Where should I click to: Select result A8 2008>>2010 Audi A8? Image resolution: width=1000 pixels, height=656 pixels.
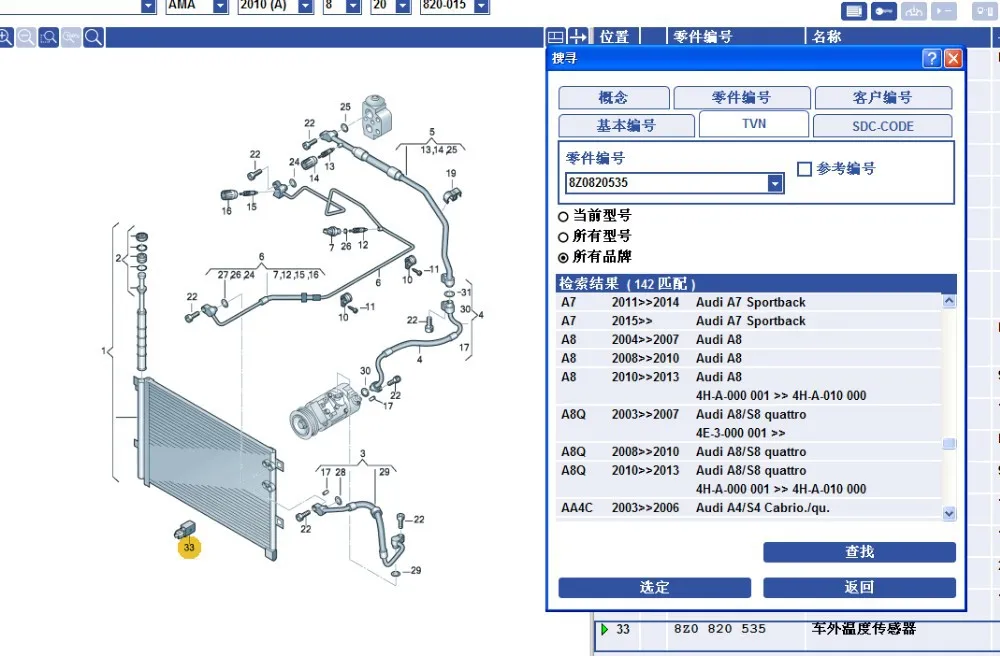point(748,358)
